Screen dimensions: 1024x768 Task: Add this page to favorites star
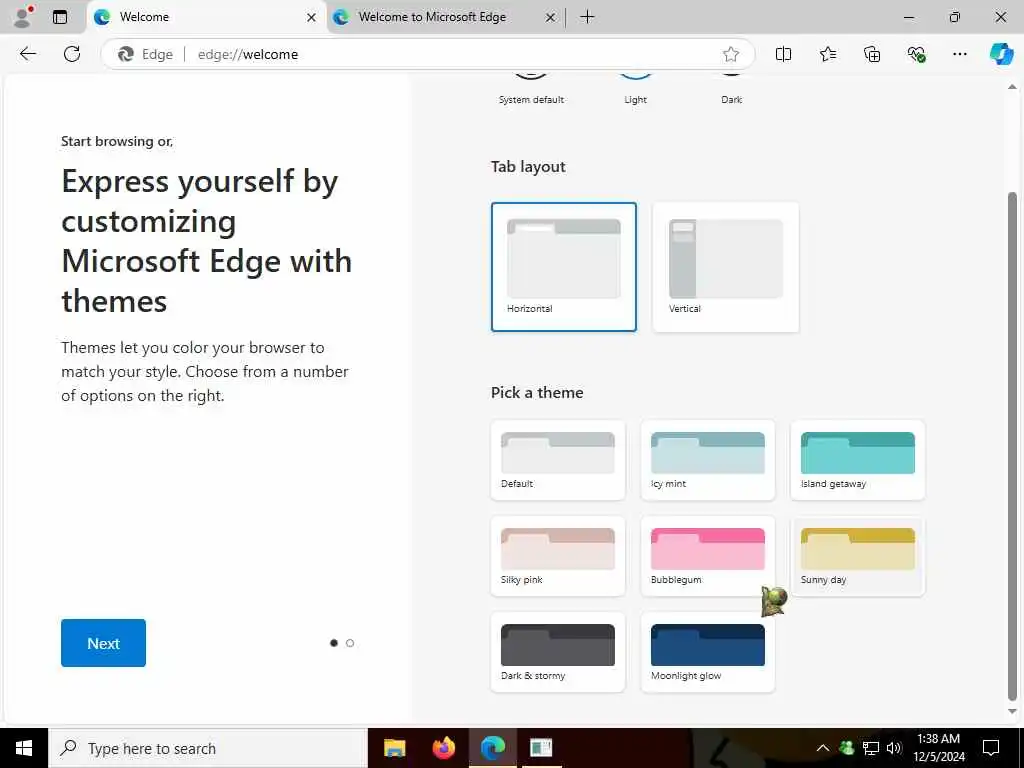tap(731, 54)
